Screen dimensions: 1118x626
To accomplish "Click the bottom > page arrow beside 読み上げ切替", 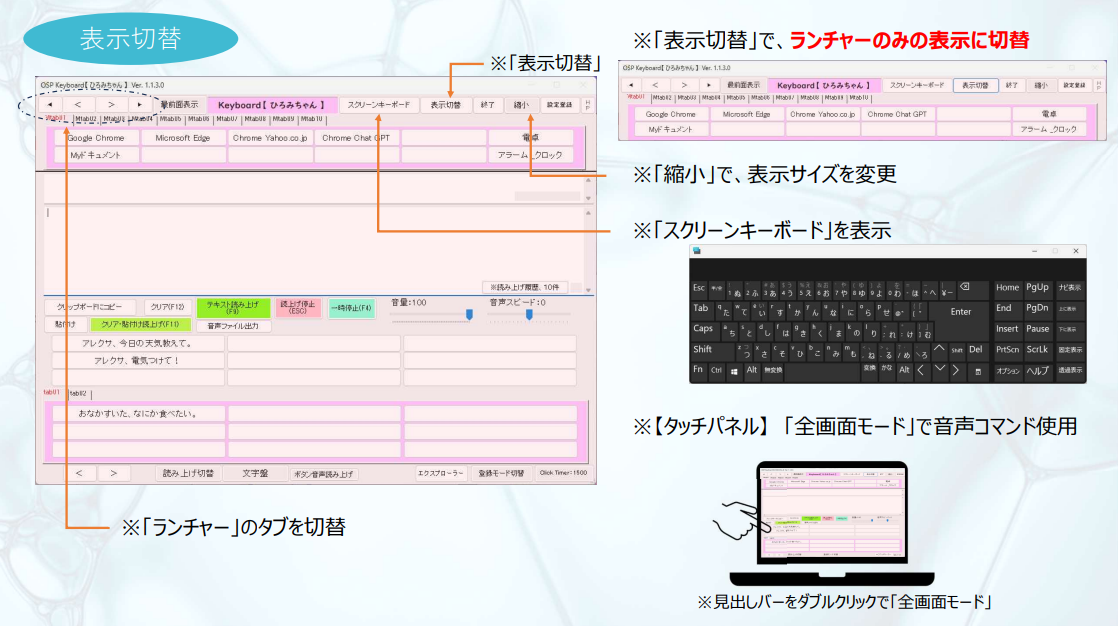I will (113, 473).
